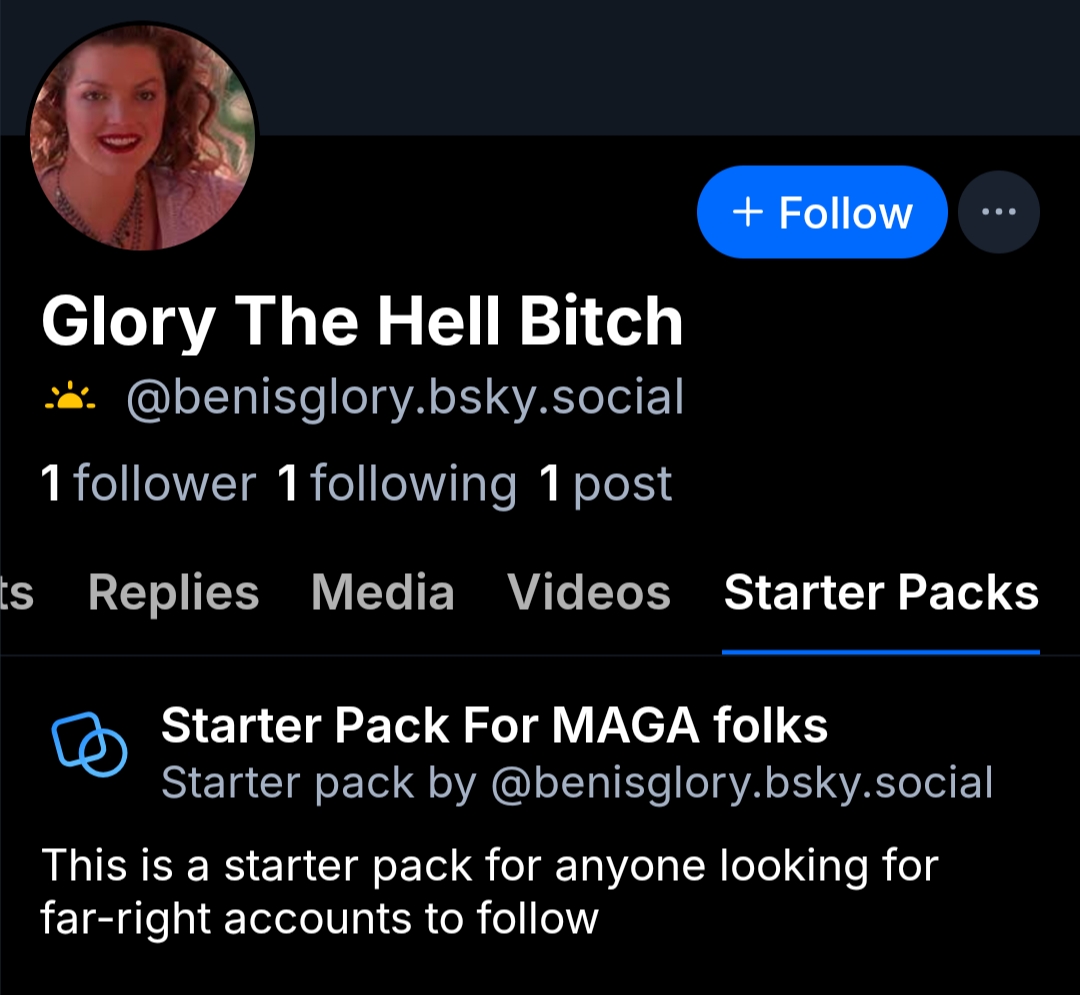
Task: Switch to the Replies tab
Action: [x=173, y=593]
